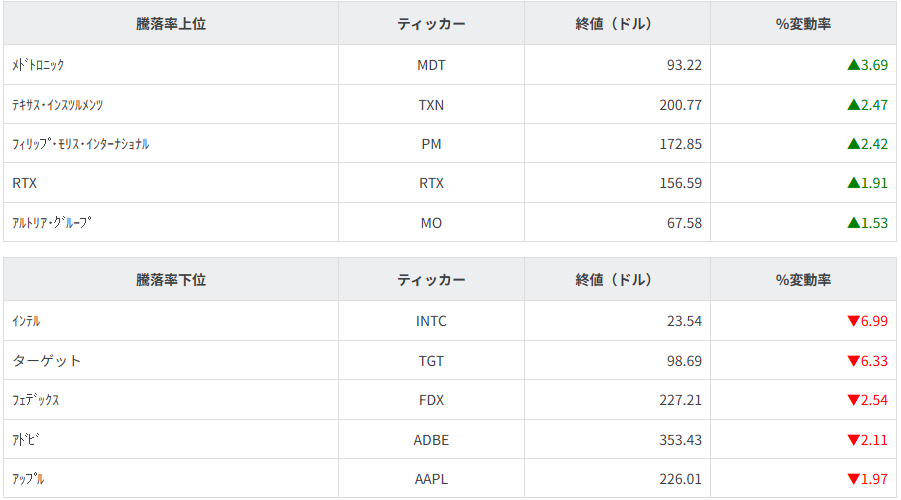
Task: Click the red down arrow beside 6.33
Action: pyautogui.click(x=853, y=360)
